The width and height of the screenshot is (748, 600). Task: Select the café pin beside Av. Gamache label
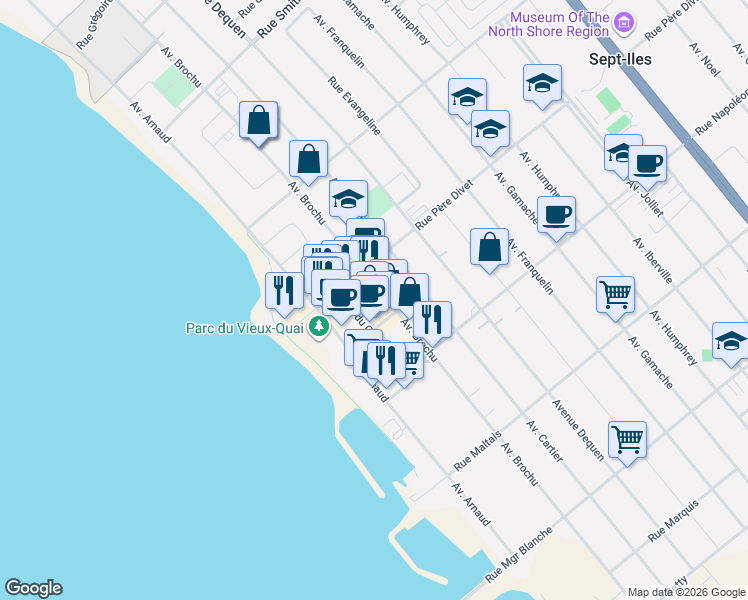[x=556, y=218]
